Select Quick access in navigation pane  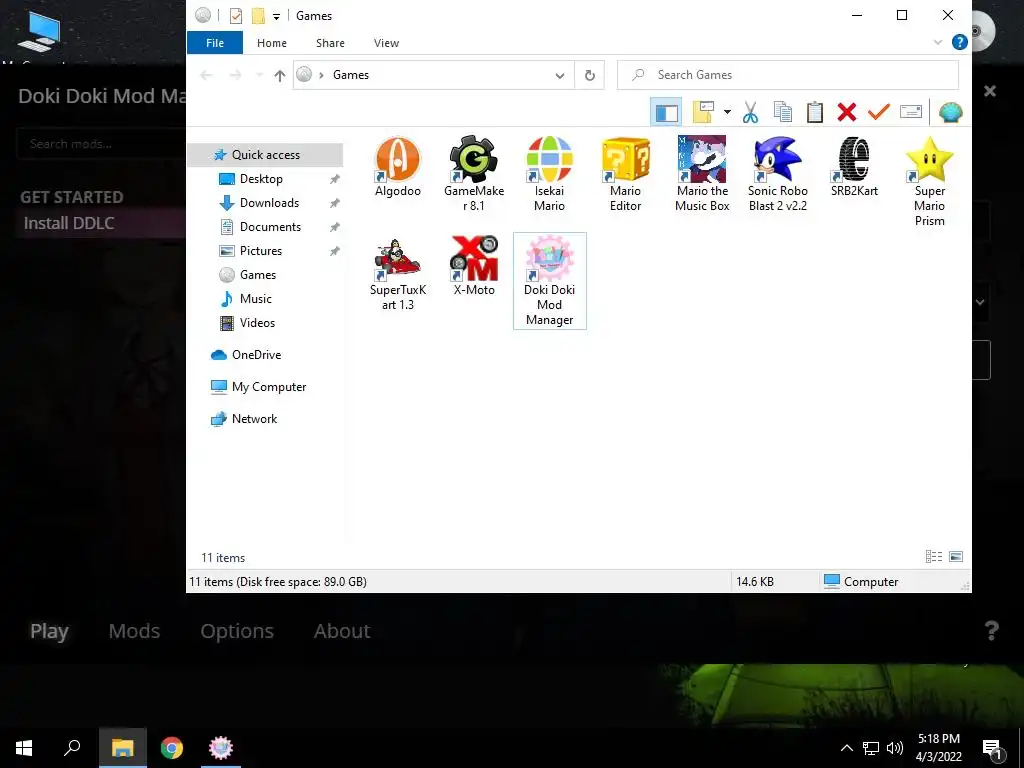coord(265,155)
